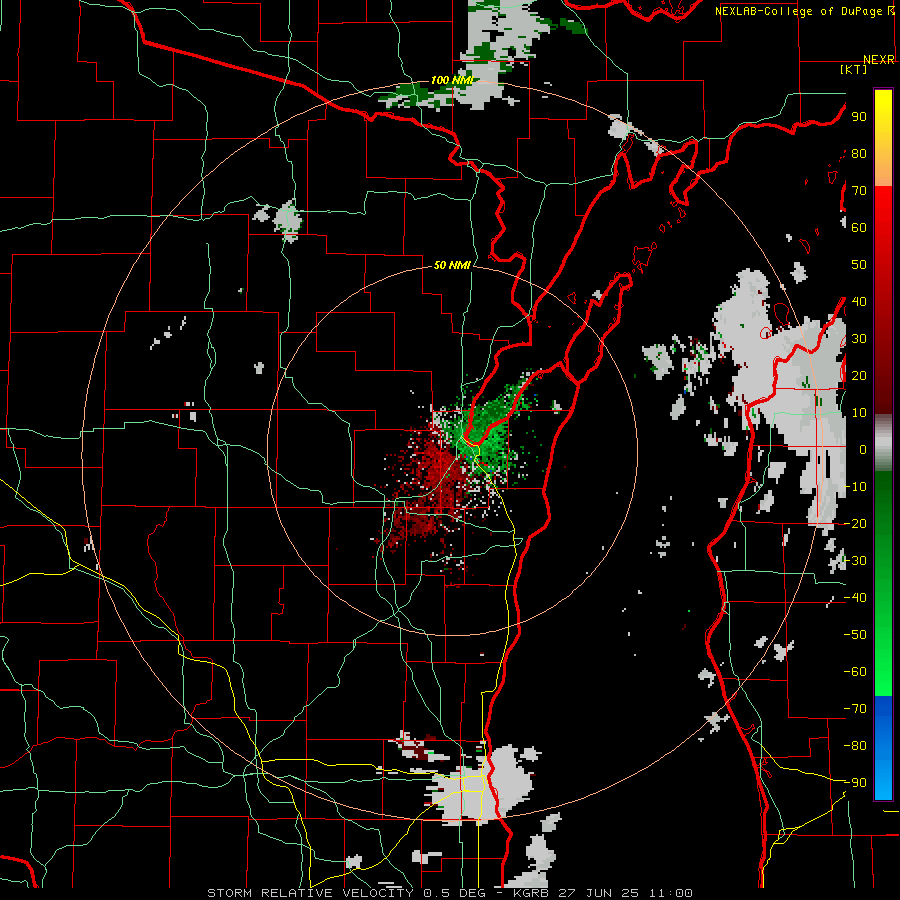Click the positive 30 scale value

(859, 339)
